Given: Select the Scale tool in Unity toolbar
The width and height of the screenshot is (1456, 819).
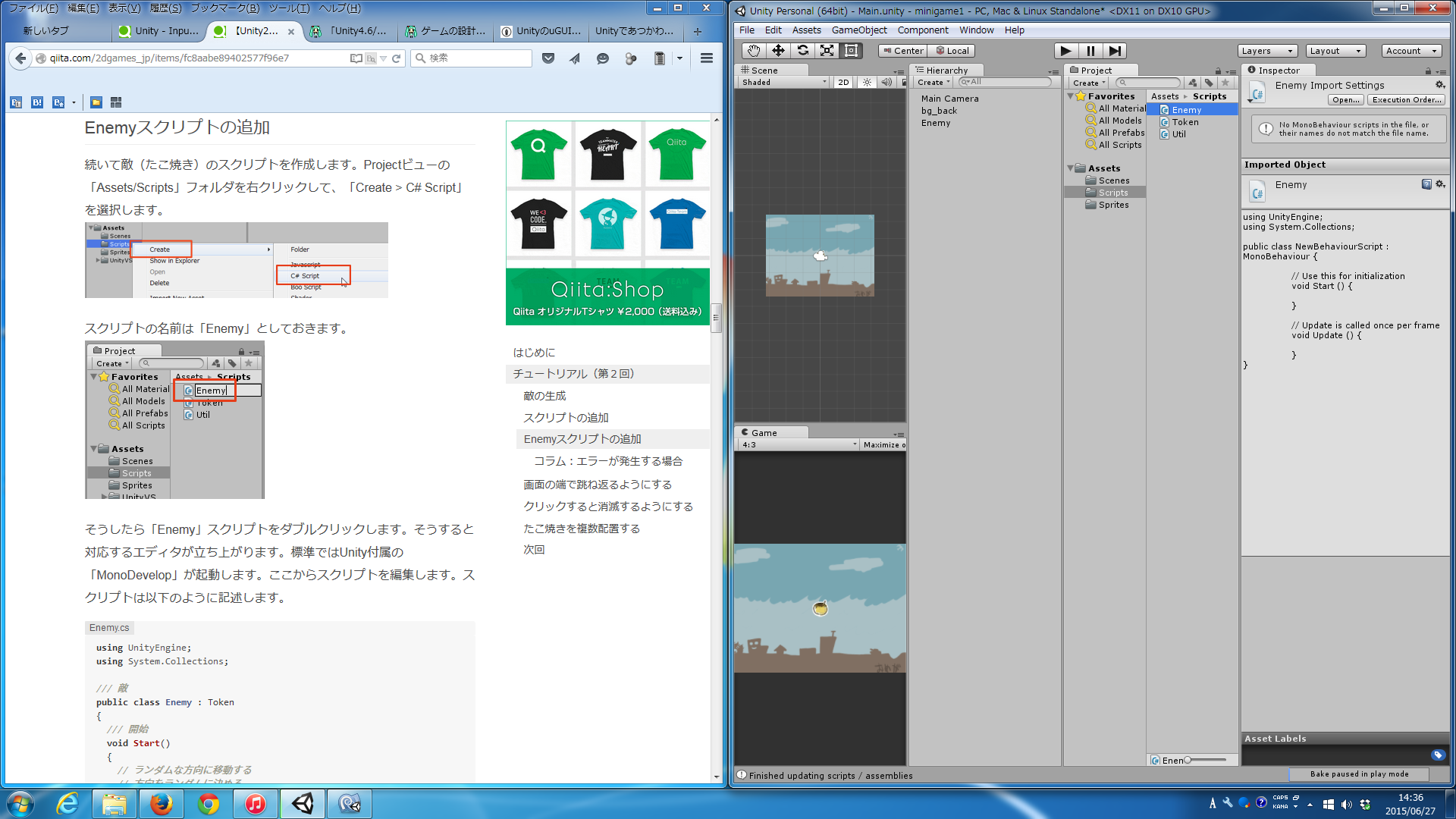Looking at the screenshot, I should tap(827, 51).
